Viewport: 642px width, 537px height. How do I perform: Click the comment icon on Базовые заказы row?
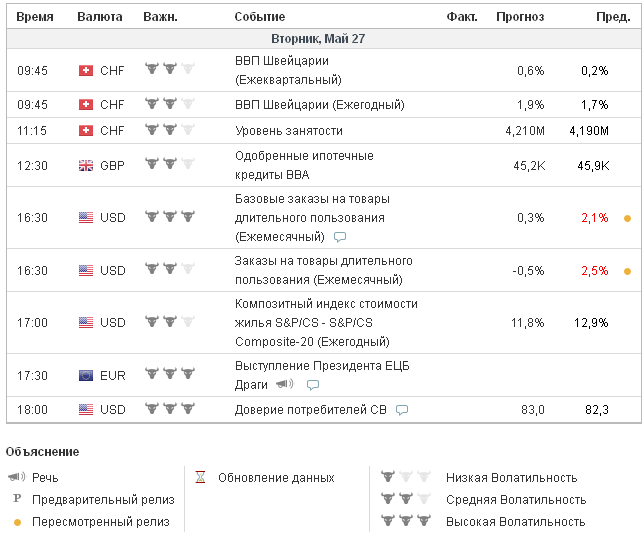pyautogui.click(x=340, y=238)
